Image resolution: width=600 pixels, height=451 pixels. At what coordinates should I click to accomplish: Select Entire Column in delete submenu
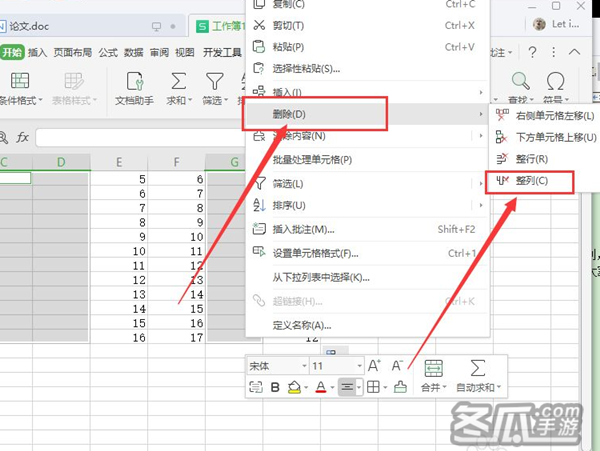pos(530,181)
